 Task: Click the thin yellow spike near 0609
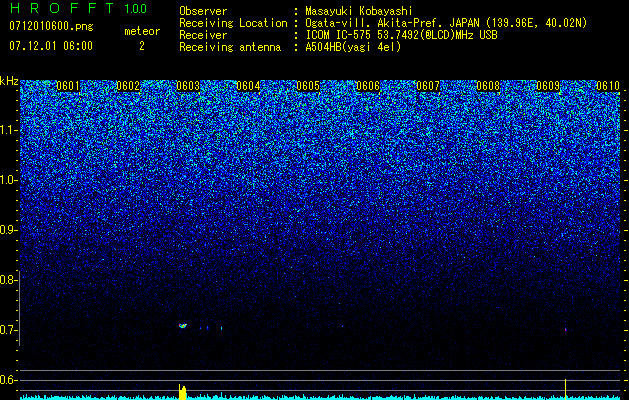pos(565,389)
